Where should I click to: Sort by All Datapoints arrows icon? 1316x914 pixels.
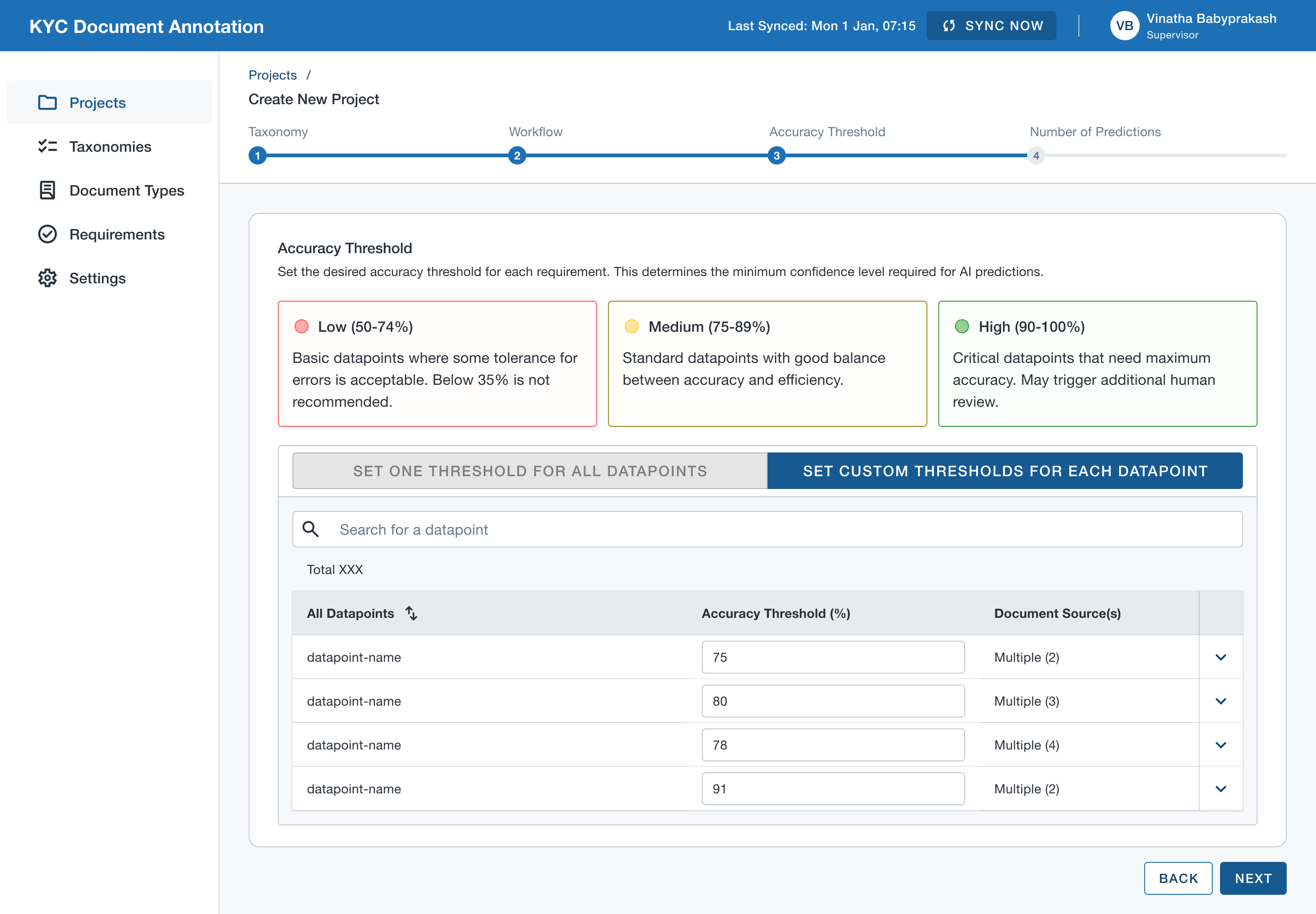click(x=411, y=613)
